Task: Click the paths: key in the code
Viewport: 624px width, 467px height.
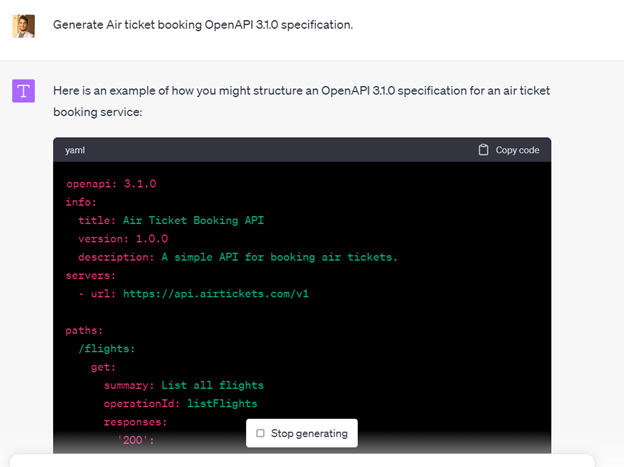Action: tap(85, 330)
